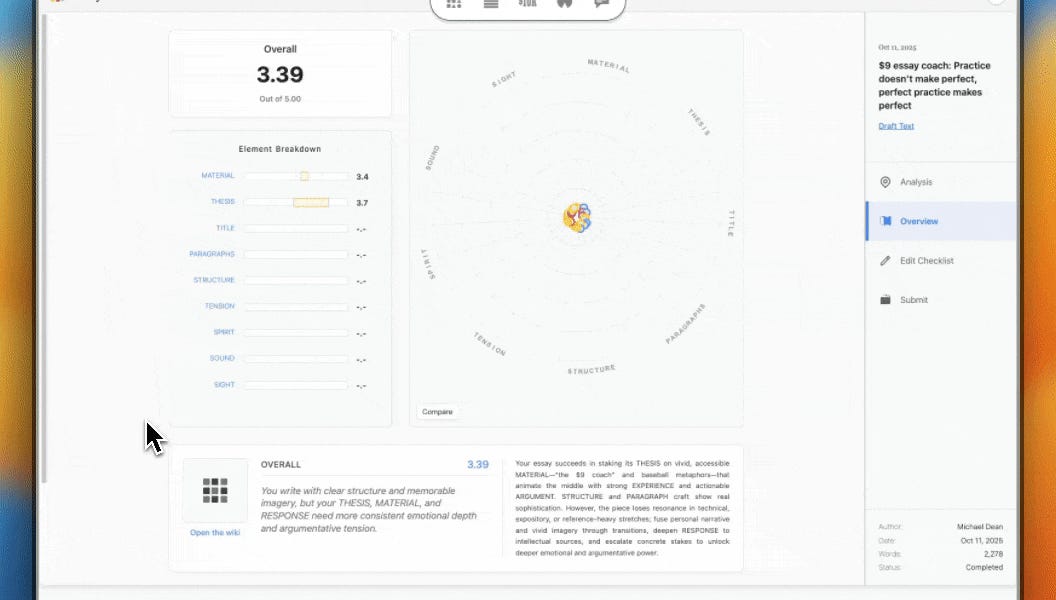The height and width of the screenshot is (600, 1056).
Task: Open the Draft Text link
Action: pos(896,126)
